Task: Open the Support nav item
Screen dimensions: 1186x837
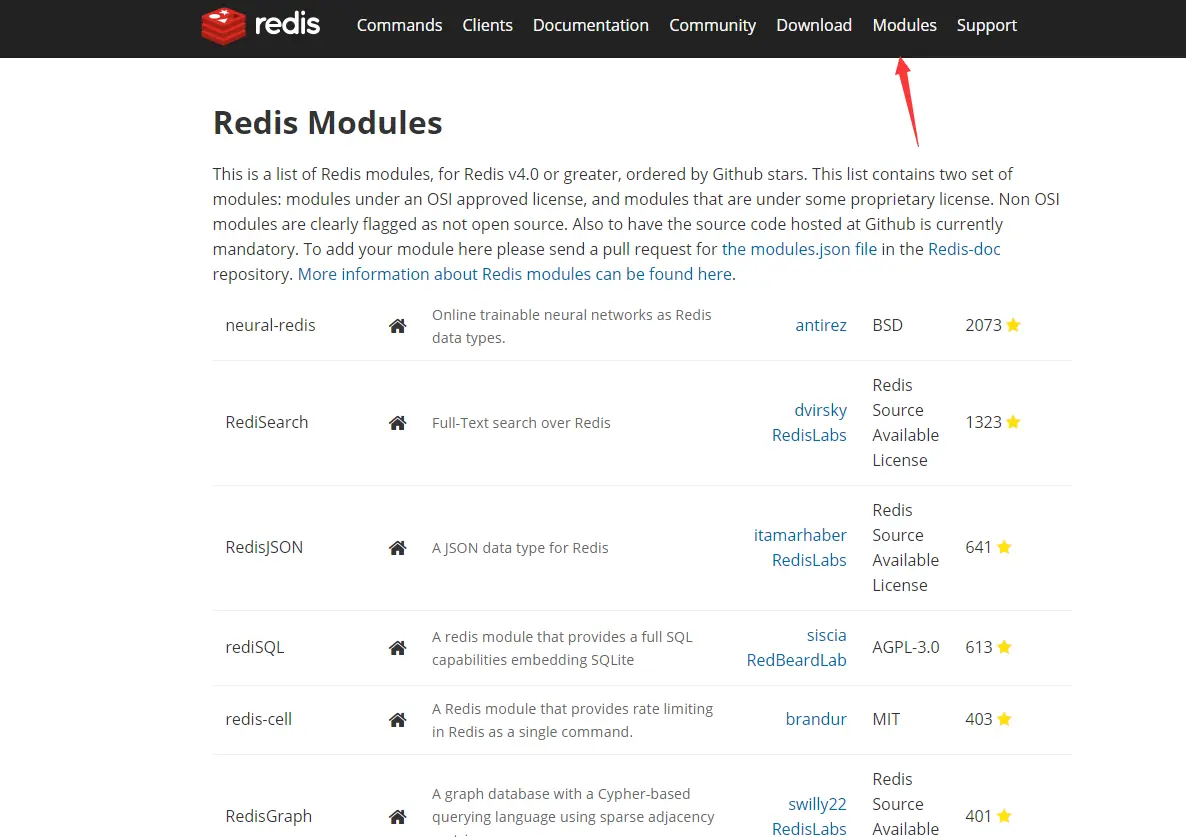Action: pos(986,25)
